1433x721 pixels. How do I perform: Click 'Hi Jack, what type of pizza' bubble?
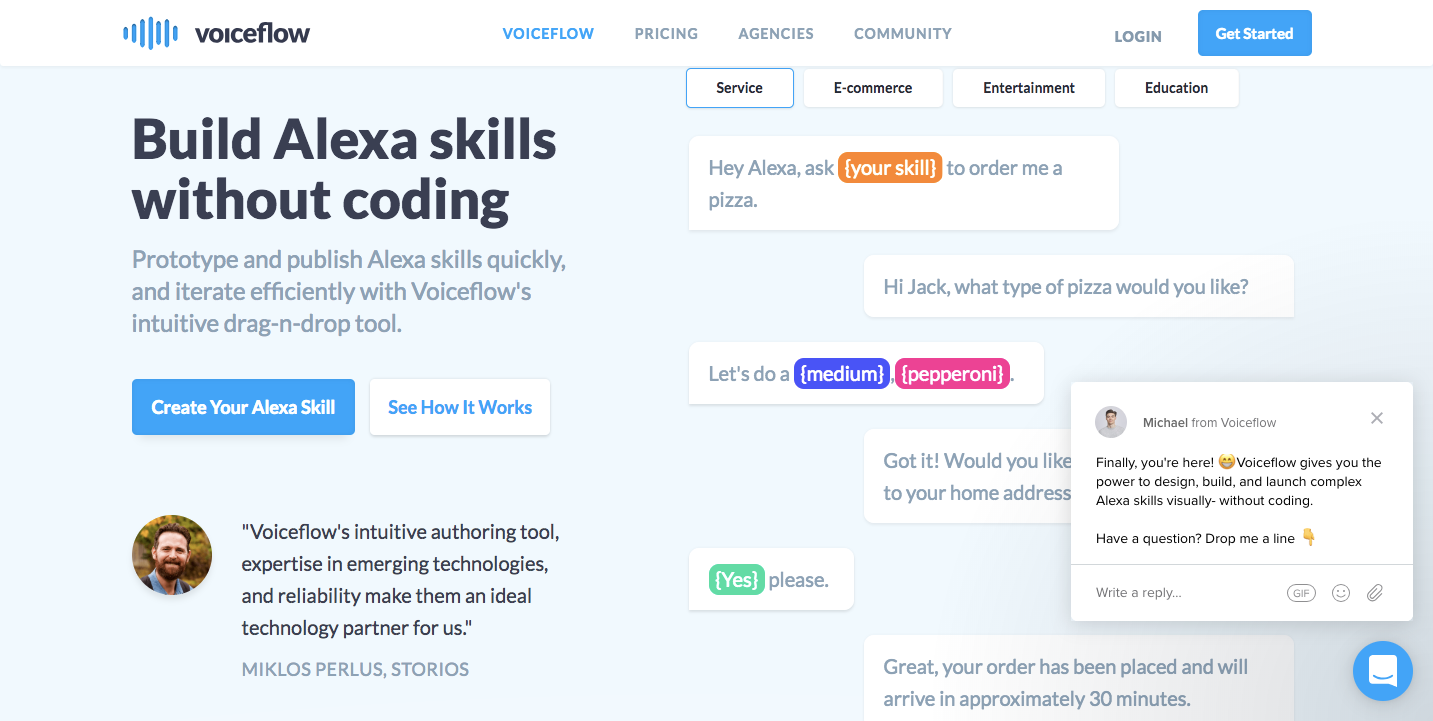pos(1079,287)
